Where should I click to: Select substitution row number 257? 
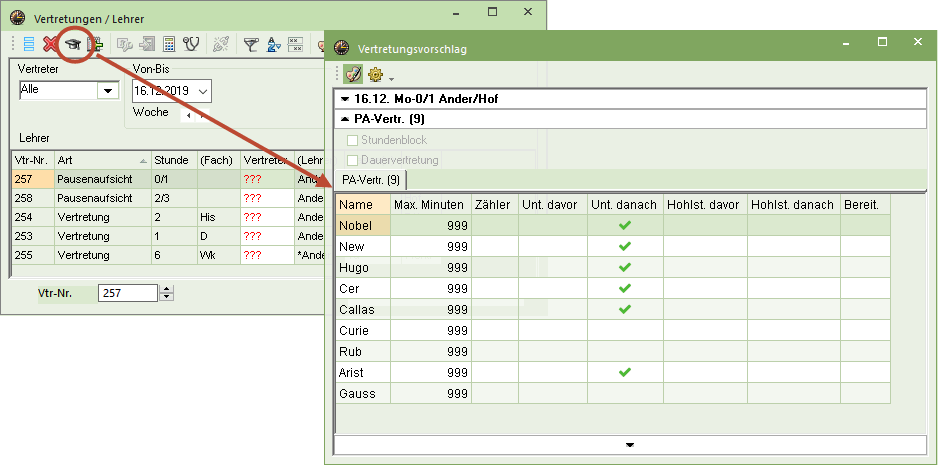pos(33,178)
